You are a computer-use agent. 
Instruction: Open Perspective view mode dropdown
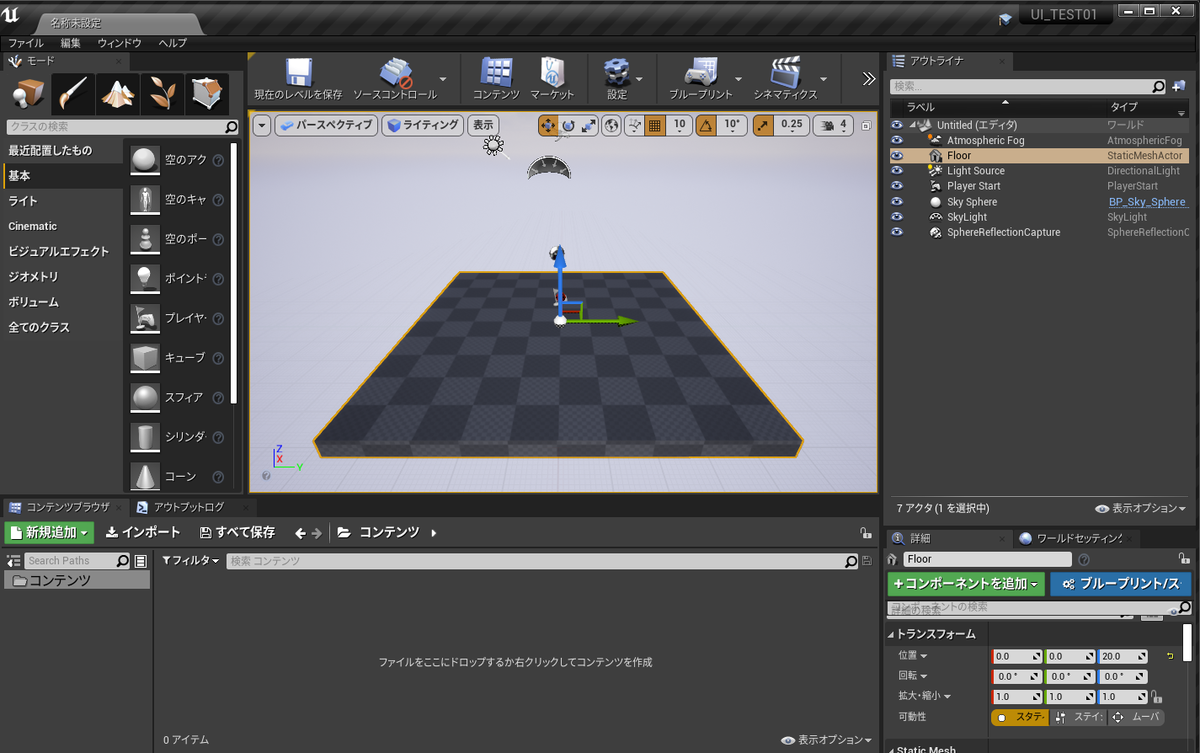(325, 125)
